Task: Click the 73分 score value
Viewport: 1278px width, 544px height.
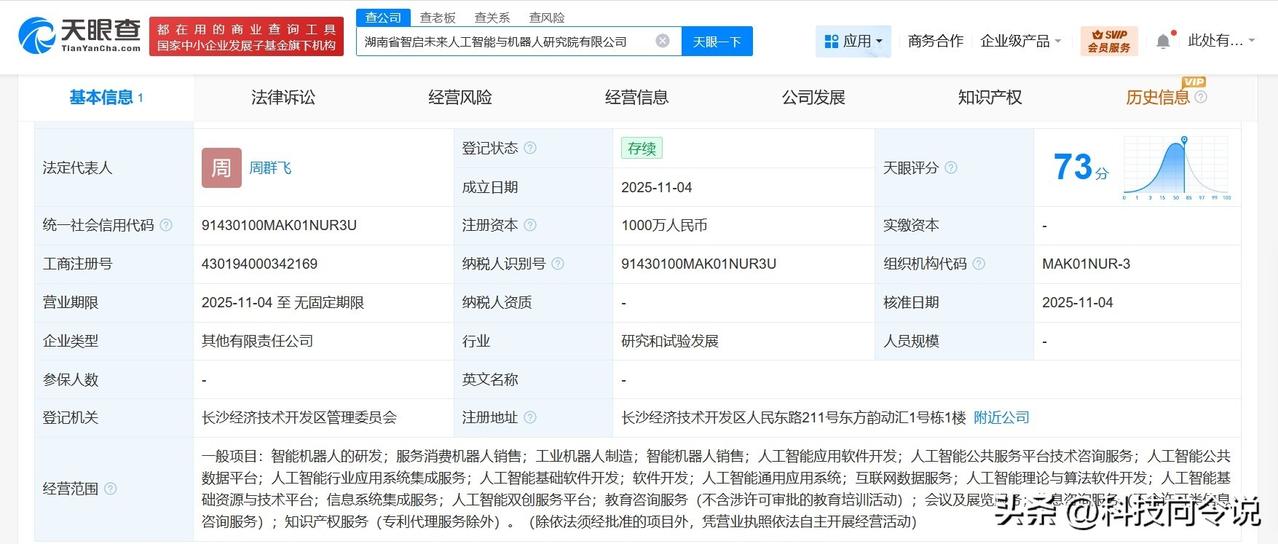Action: [x=1081, y=168]
